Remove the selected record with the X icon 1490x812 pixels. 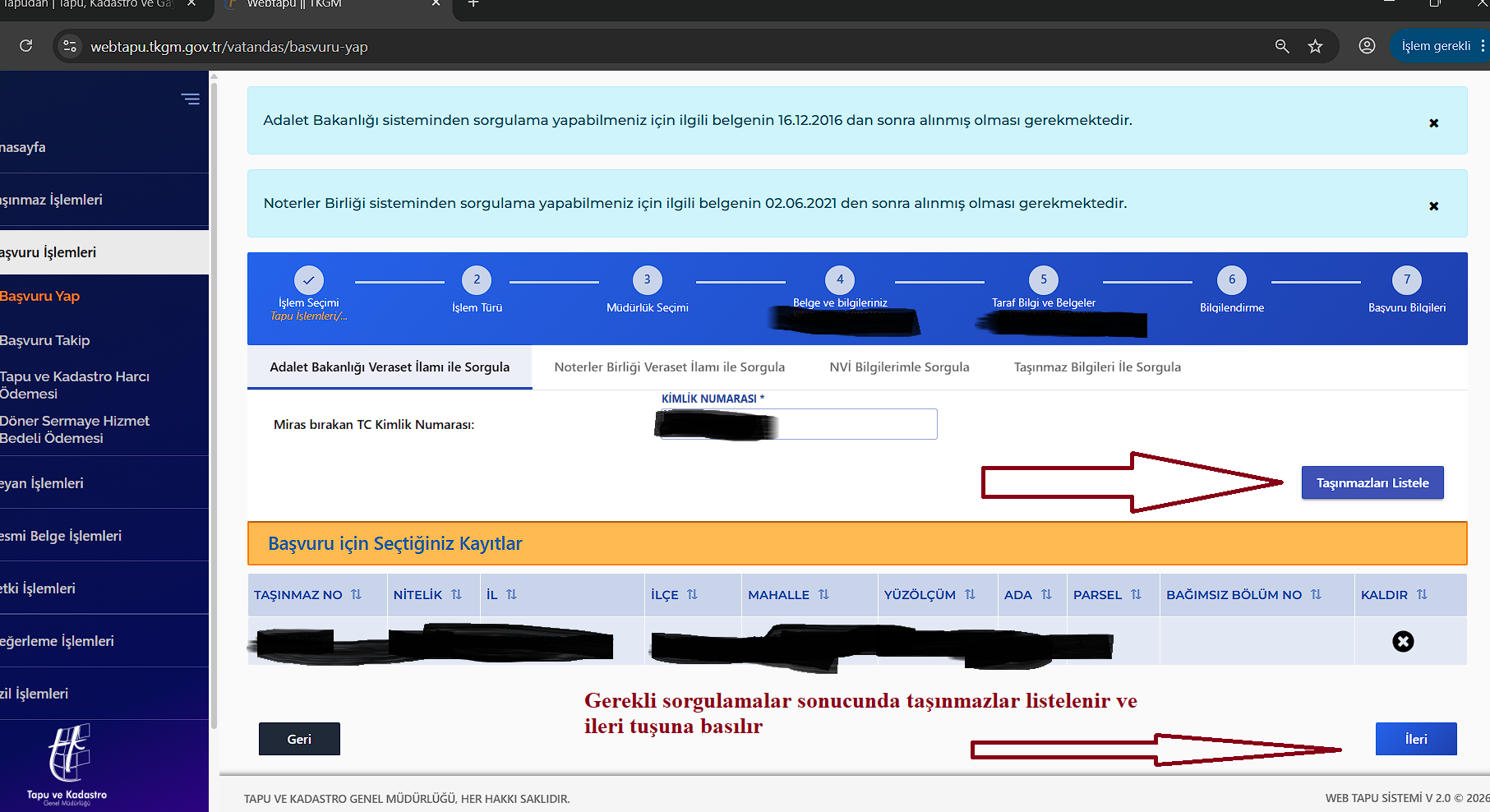click(x=1403, y=641)
